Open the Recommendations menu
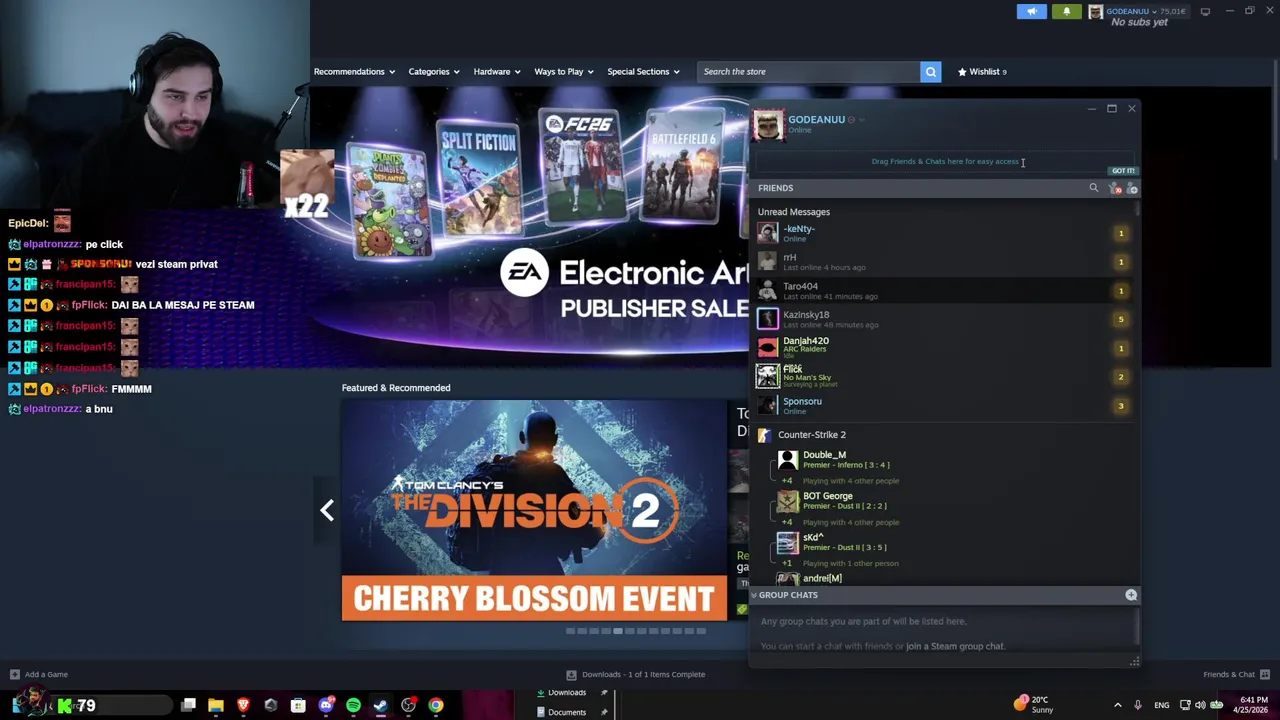 (x=354, y=71)
